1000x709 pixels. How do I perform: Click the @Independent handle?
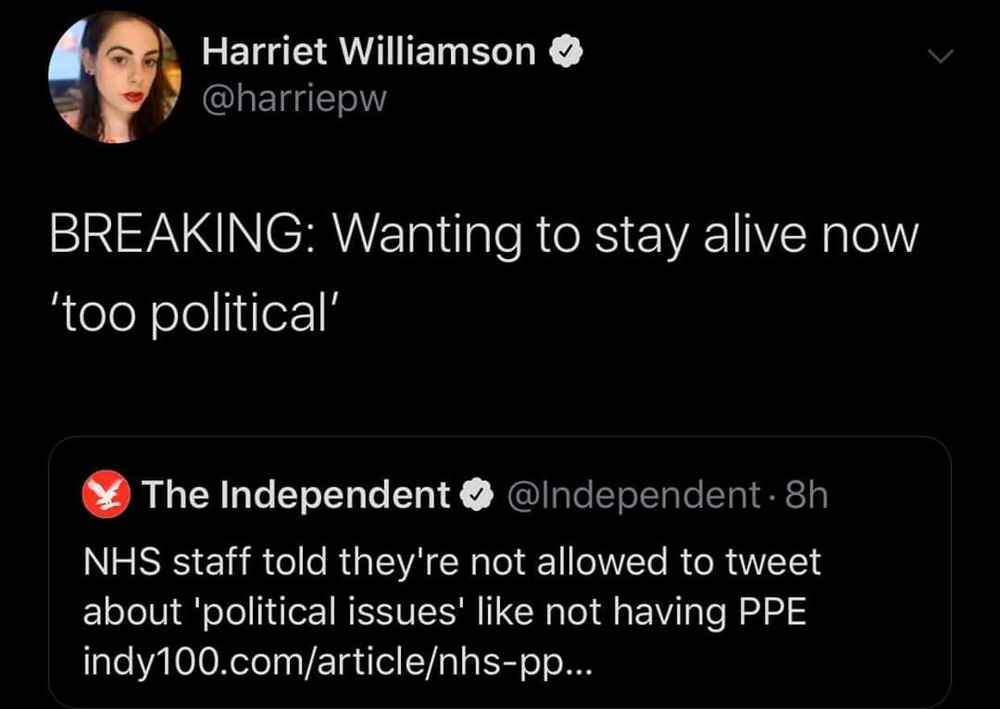coord(634,495)
